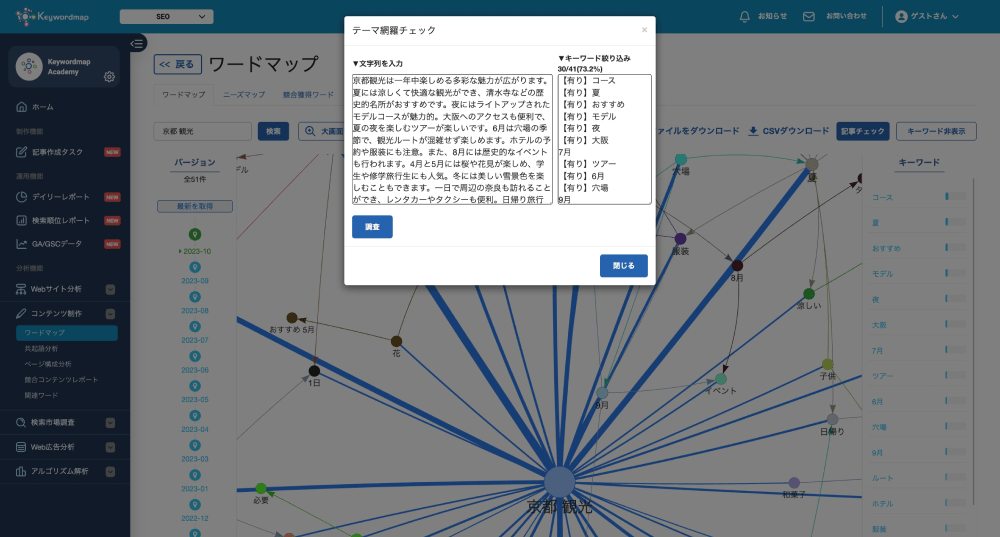The height and width of the screenshot is (537, 1000).
Task: Open the お問い合わせ envelope icon
Action: coord(809,17)
